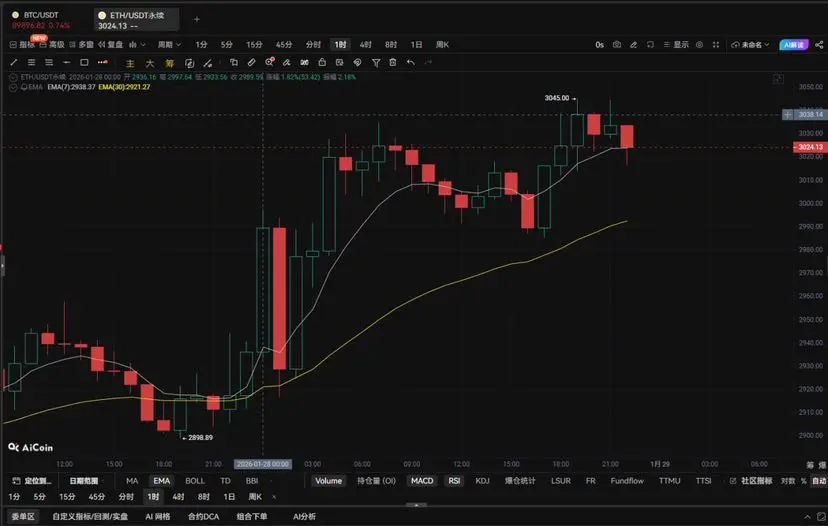Open the AI 网格 tab
This screenshot has height=526, width=828.
pyautogui.click(x=157, y=516)
